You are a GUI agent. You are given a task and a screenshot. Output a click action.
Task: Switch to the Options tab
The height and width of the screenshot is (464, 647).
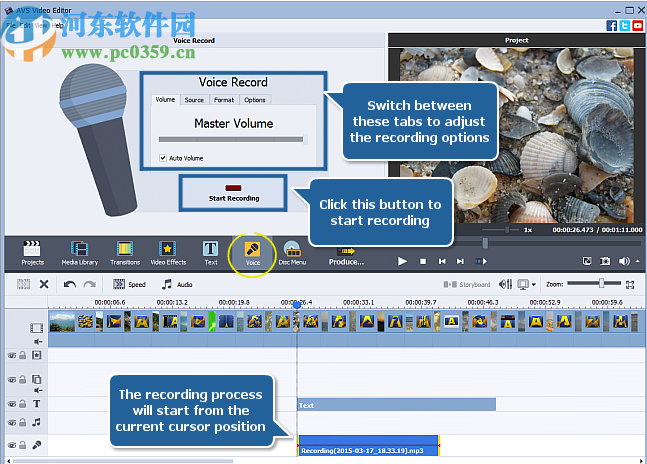[255, 100]
